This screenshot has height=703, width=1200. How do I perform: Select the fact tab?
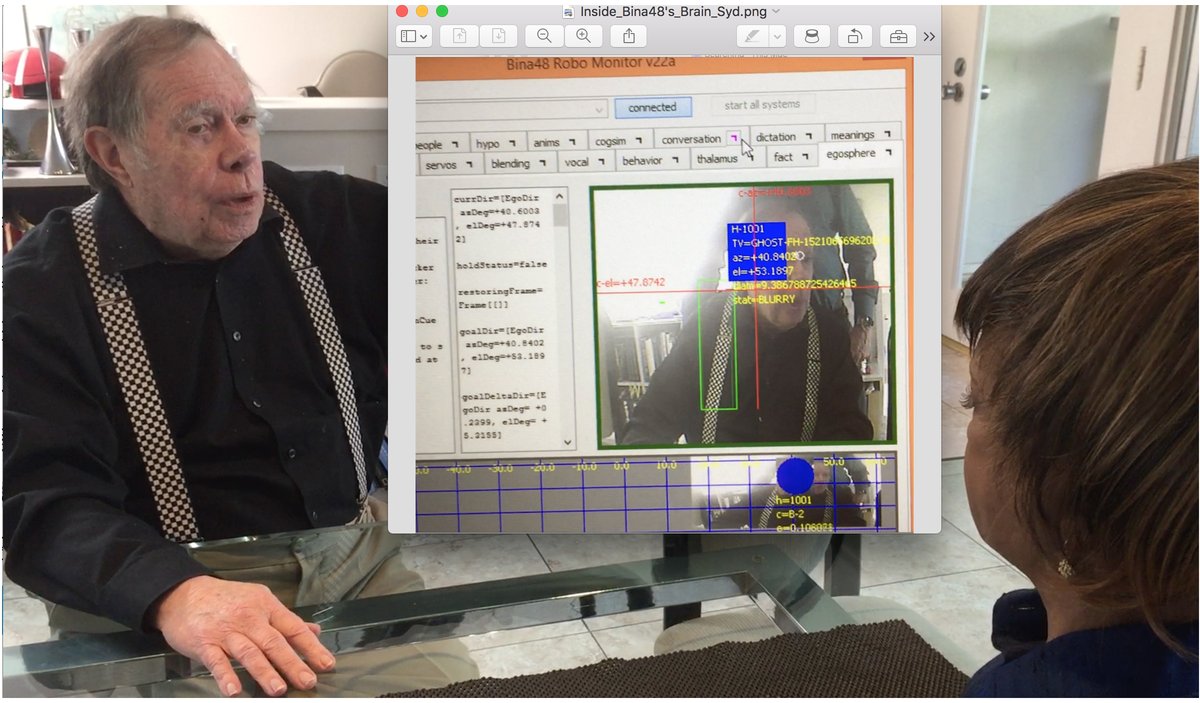tap(791, 157)
